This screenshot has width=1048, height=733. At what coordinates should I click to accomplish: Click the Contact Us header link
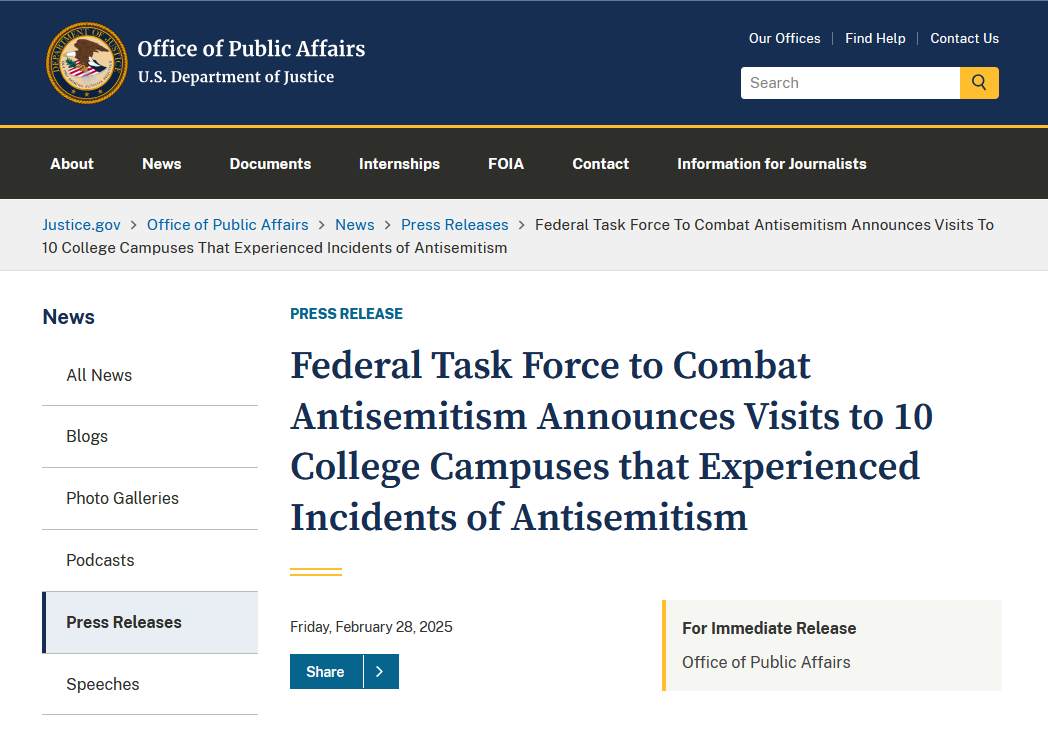pyautogui.click(x=964, y=39)
